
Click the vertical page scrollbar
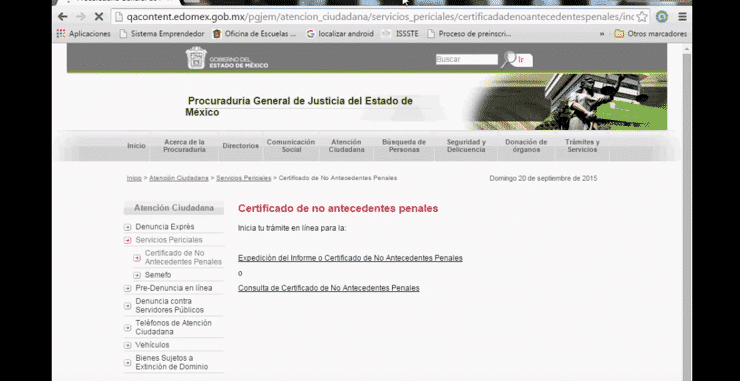pyautogui.click(x=687, y=212)
